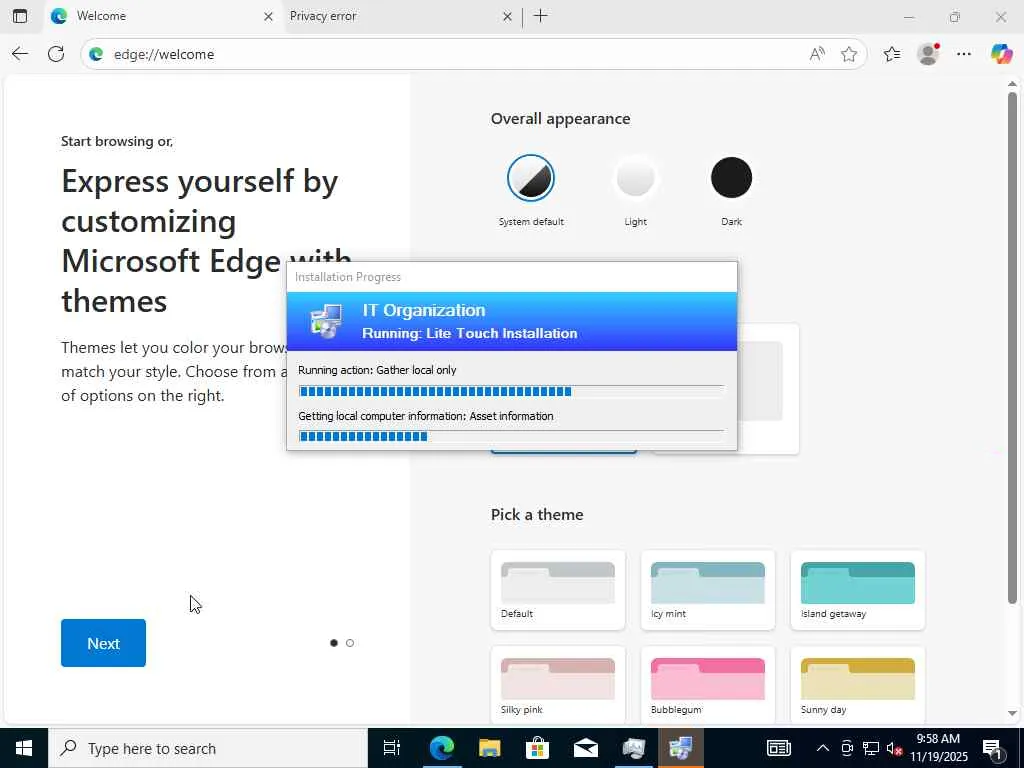Close the Welcome tab

coord(268,17)
